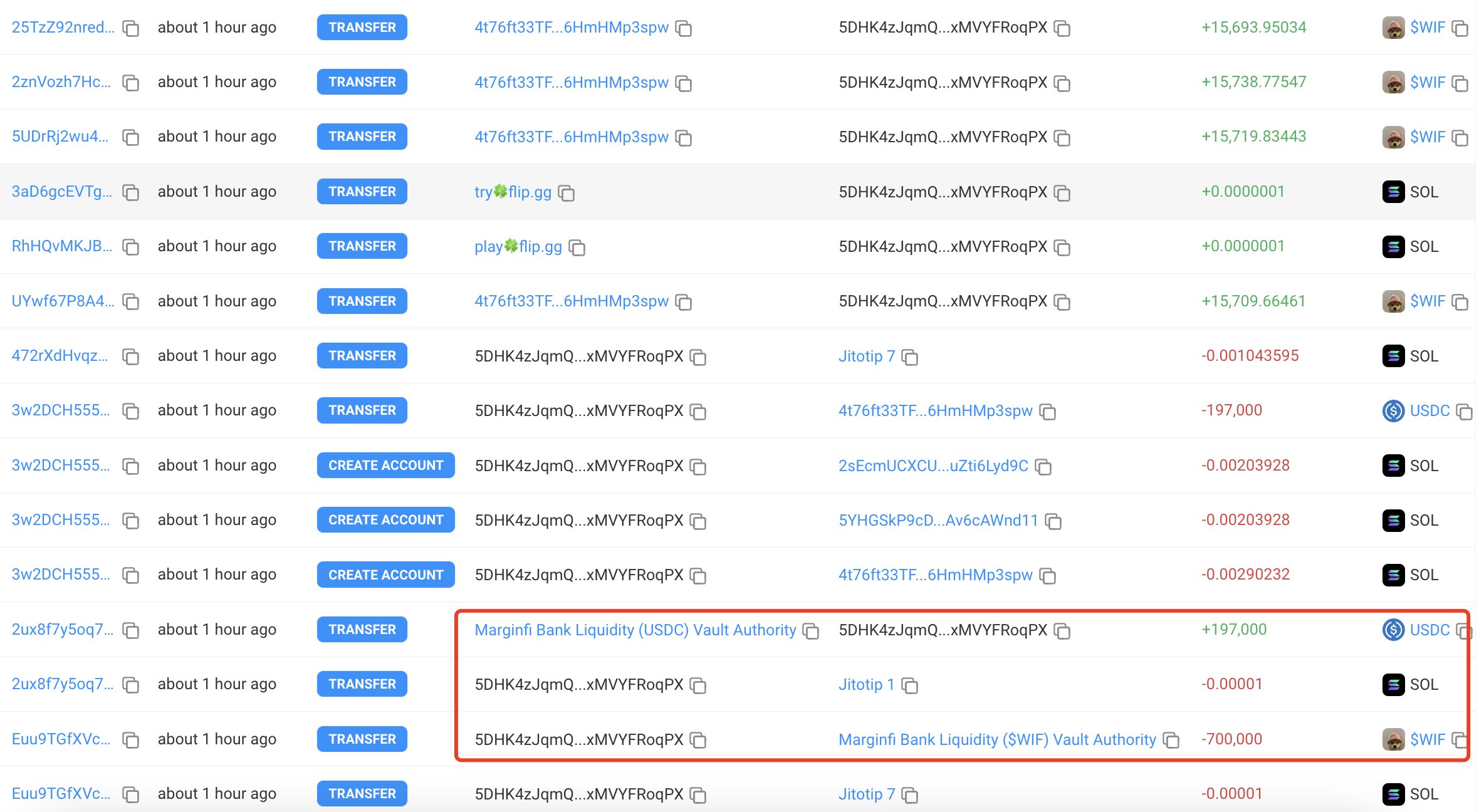1479x812 pixels.
Task: Copy the tryflip.gg sender address
Action: pos(567,193)
